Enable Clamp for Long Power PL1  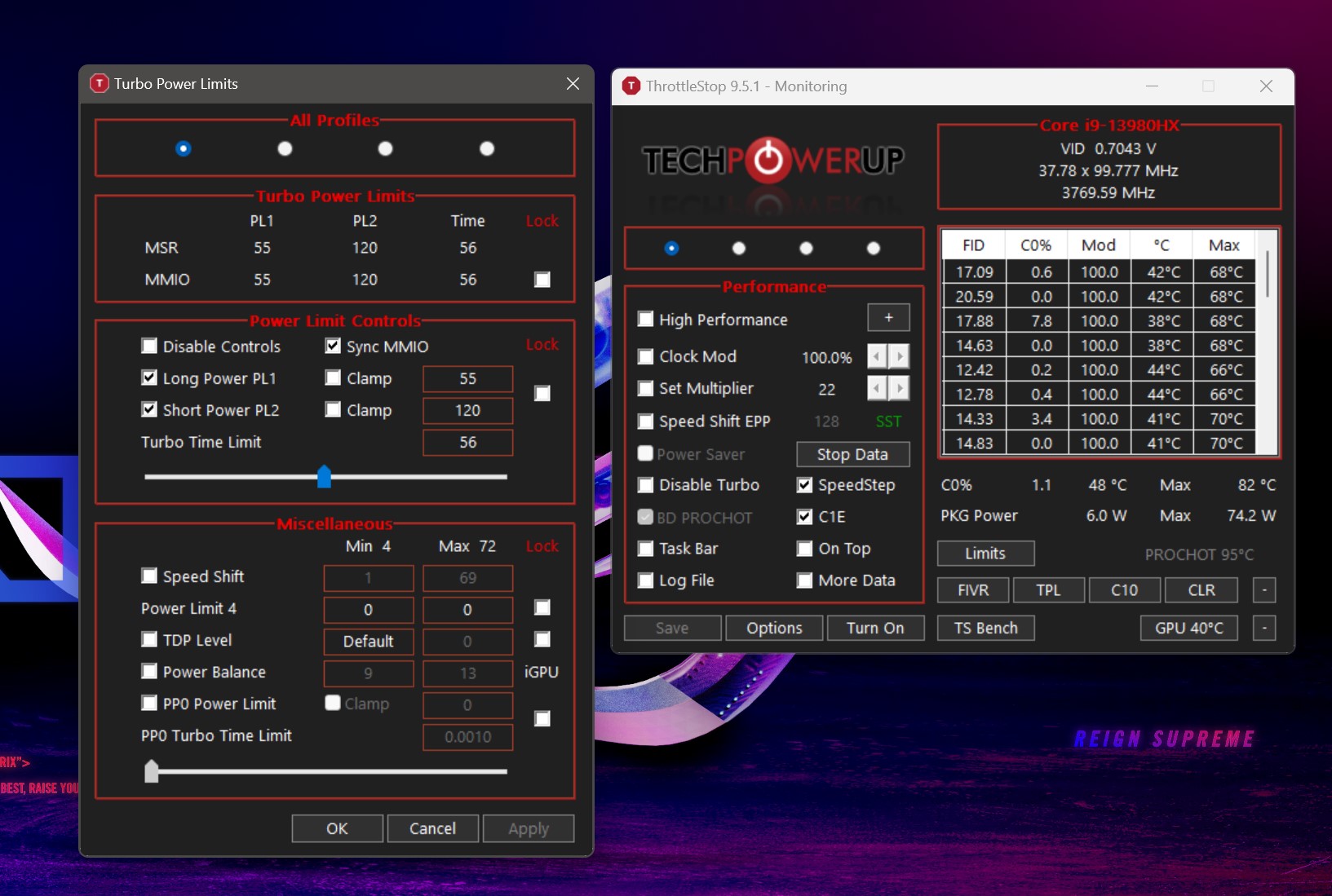point(333,377)
